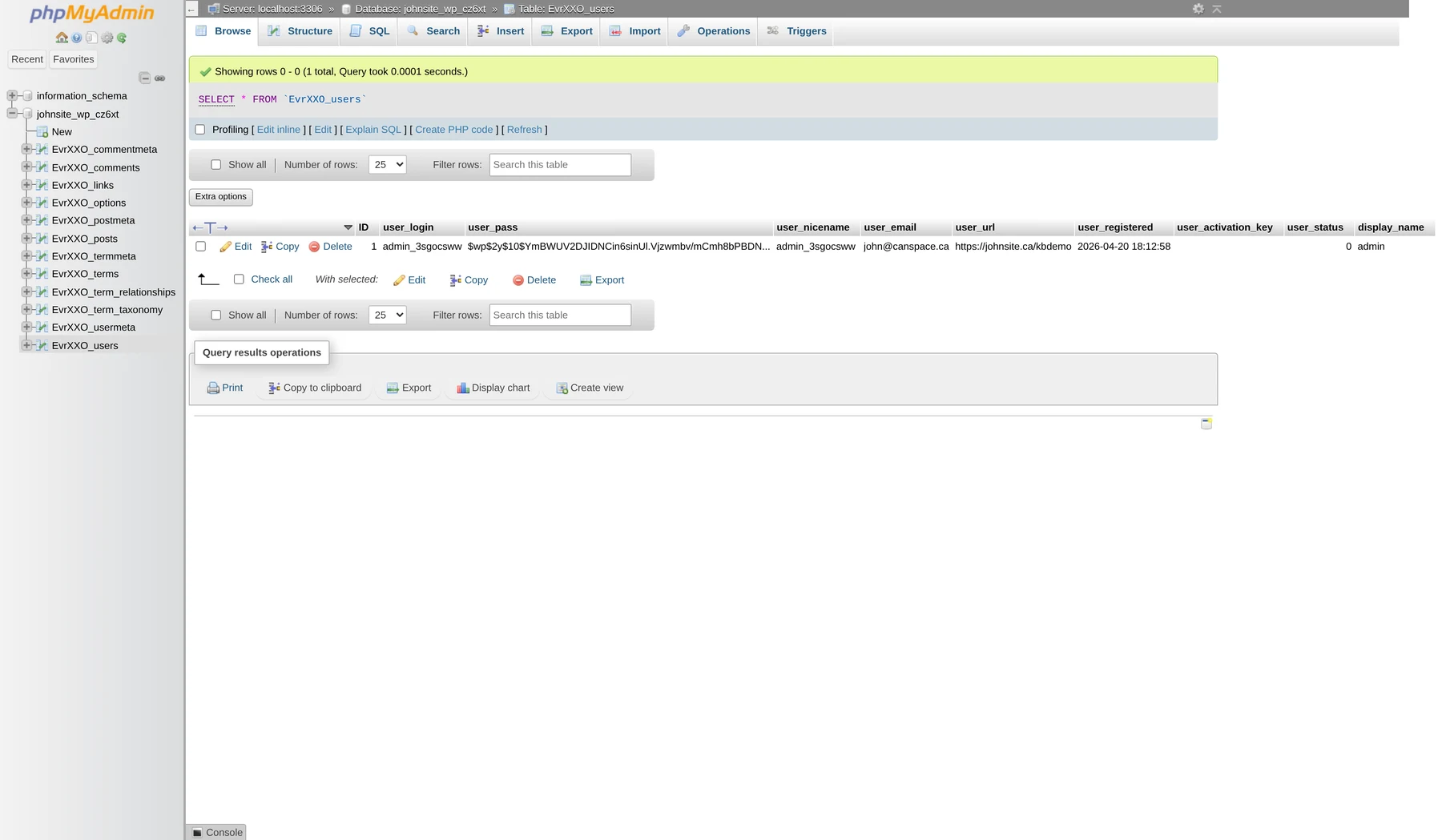
Task: Enable the Profiling checkbox
Action: click(200, 130)
